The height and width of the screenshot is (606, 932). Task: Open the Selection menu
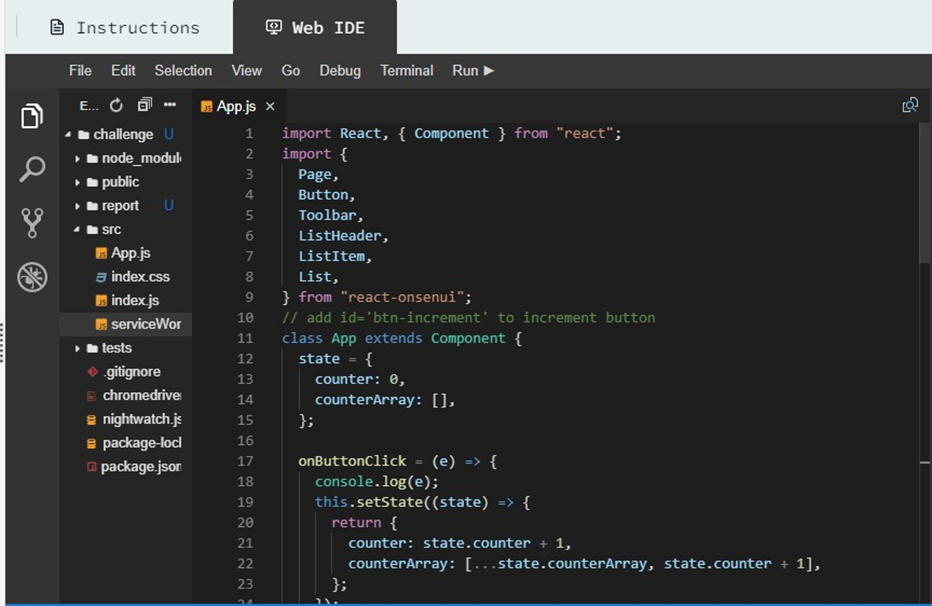tap(183, 71)
